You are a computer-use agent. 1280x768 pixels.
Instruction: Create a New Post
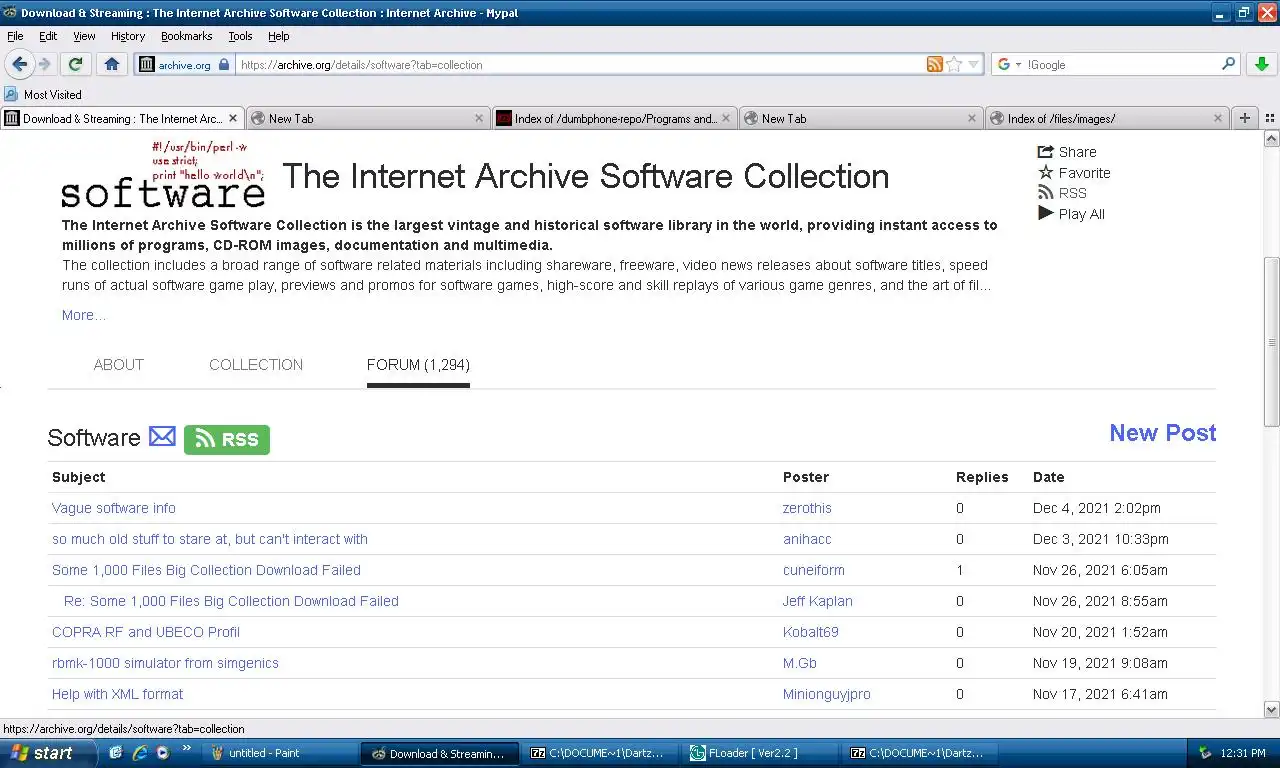tap(1163, 433)
